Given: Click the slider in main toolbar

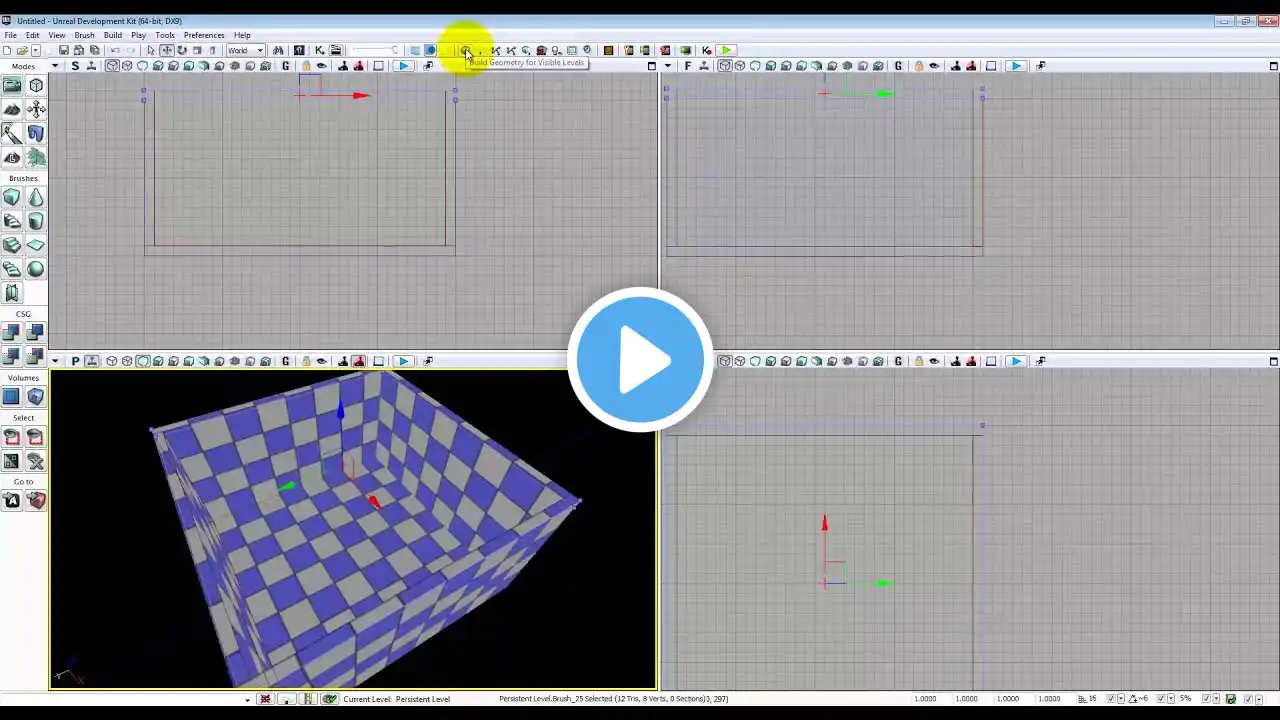Looking at the screenshot, I should click(375, 51).
